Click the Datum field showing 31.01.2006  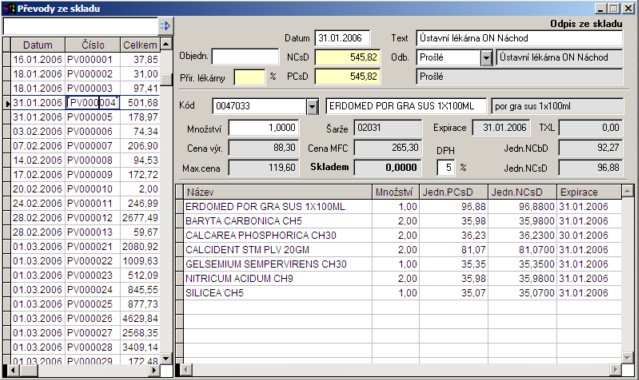click(342, 38)
